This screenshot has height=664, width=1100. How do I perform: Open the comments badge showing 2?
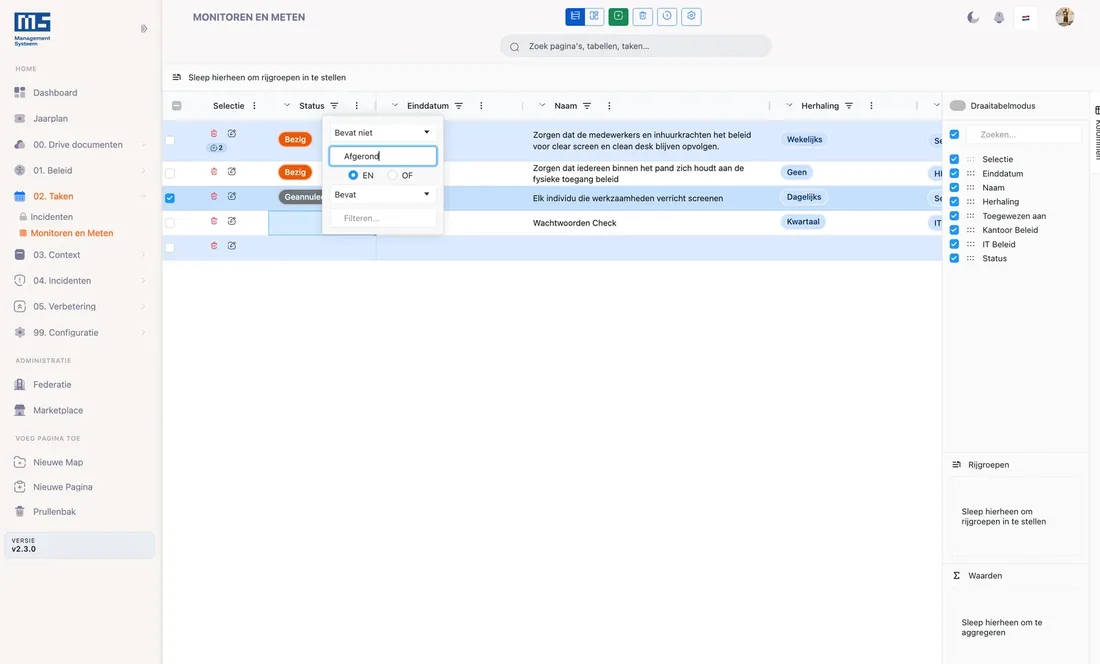(x=217, y=148)
